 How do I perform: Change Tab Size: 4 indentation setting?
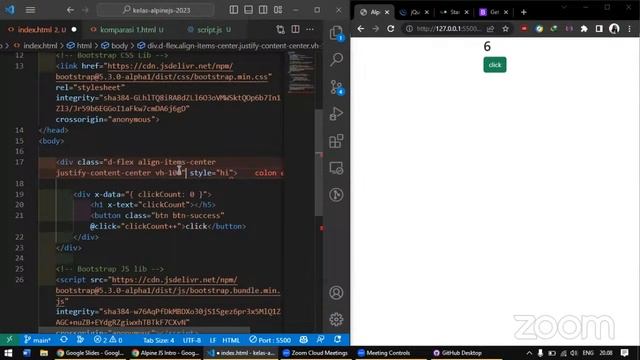point(158,340)
